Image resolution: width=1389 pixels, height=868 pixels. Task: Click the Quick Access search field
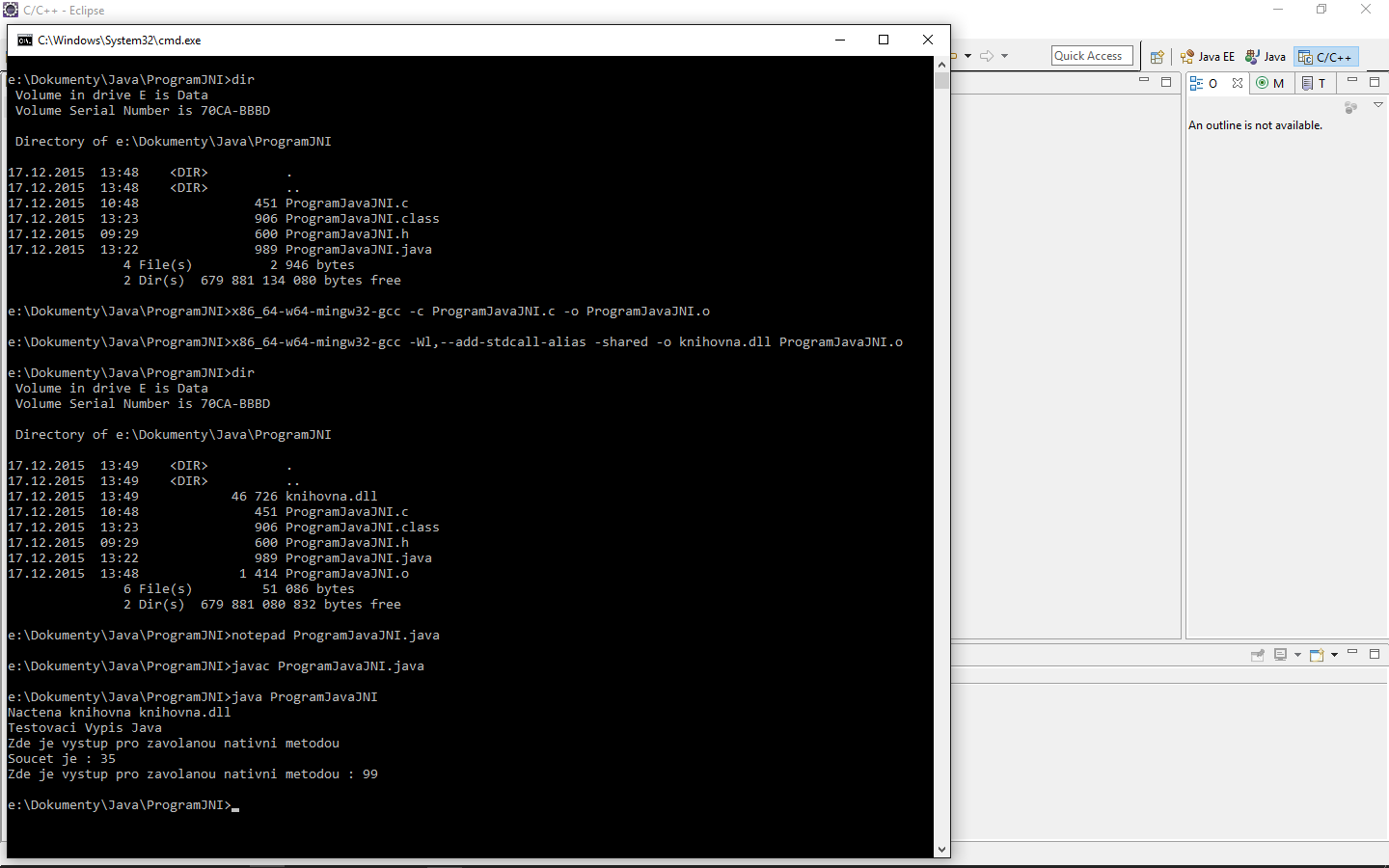click(x=1091, y=55)
